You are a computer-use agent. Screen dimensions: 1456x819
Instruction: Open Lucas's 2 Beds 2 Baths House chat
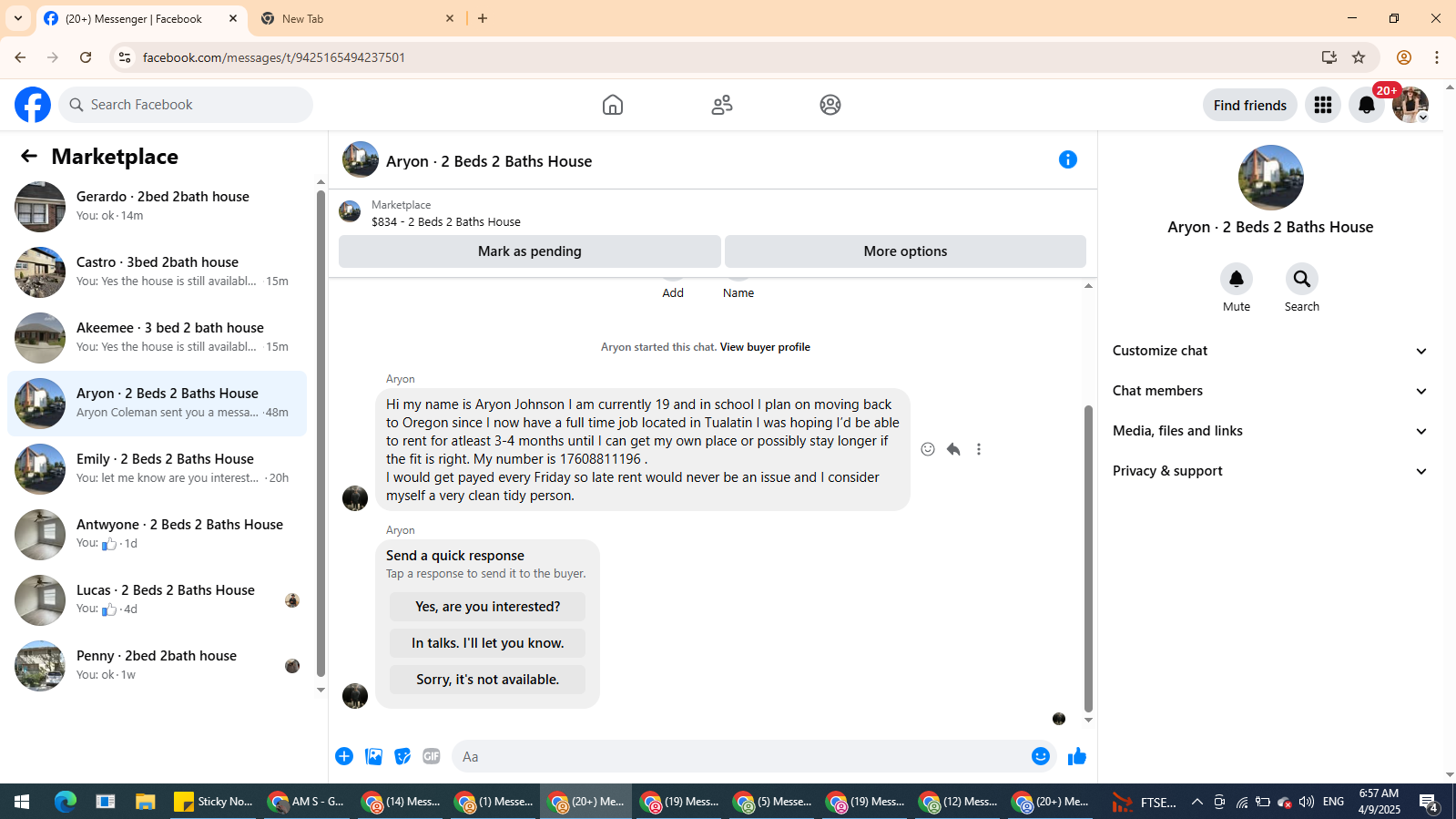158,600
